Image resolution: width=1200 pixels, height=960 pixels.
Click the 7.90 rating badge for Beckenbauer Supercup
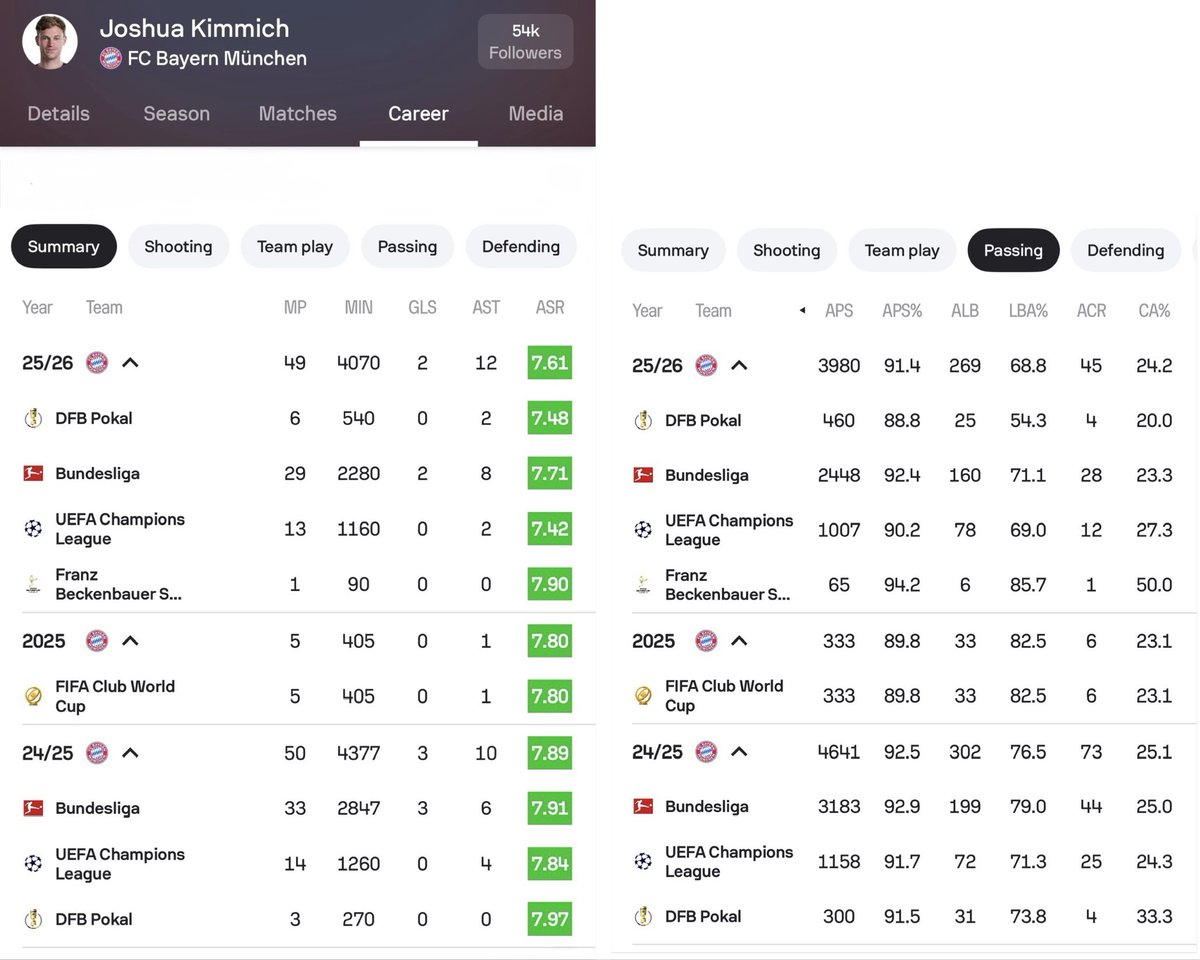[549, 583]
